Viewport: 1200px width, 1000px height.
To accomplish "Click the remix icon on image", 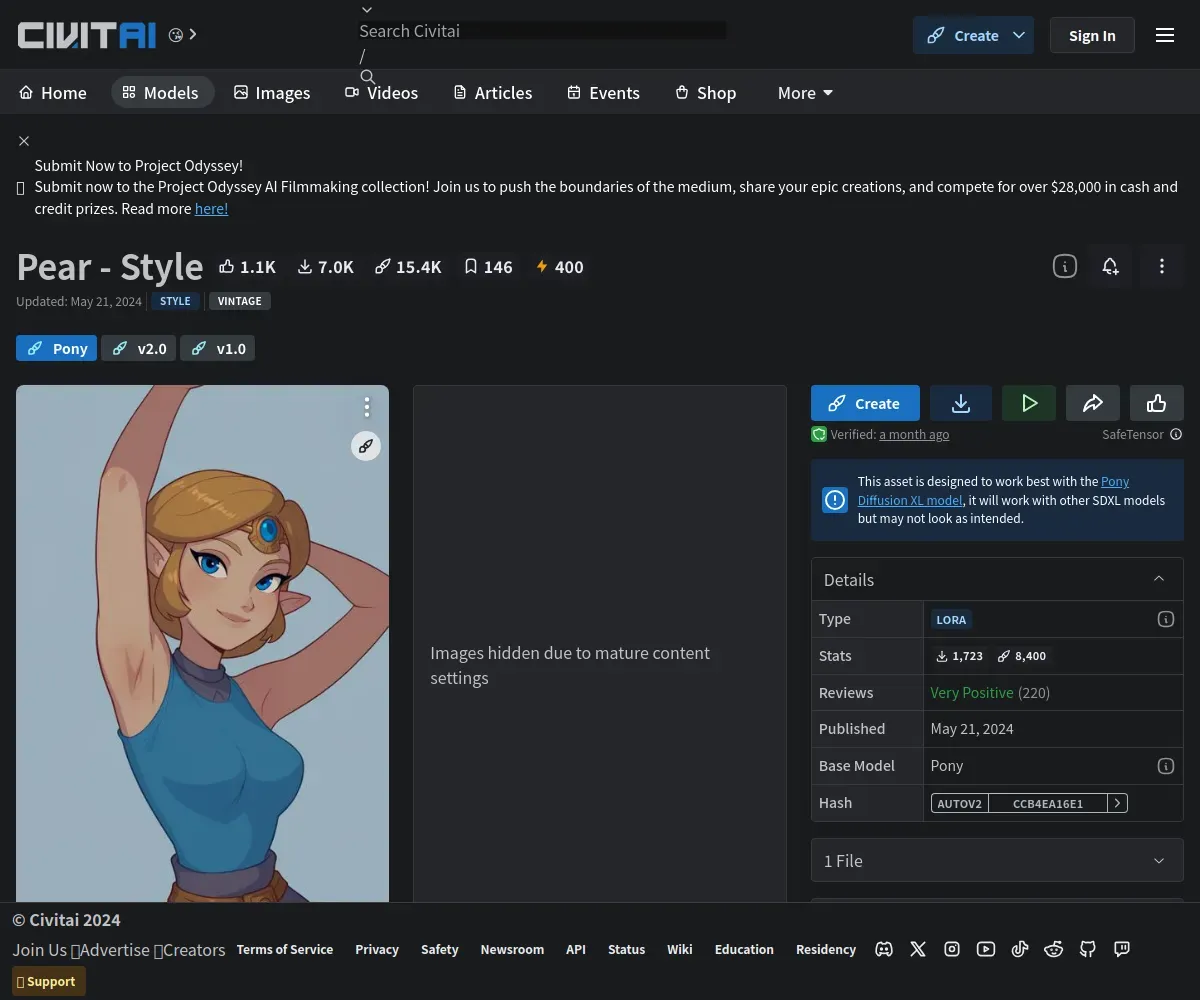I will coord(366,446).
